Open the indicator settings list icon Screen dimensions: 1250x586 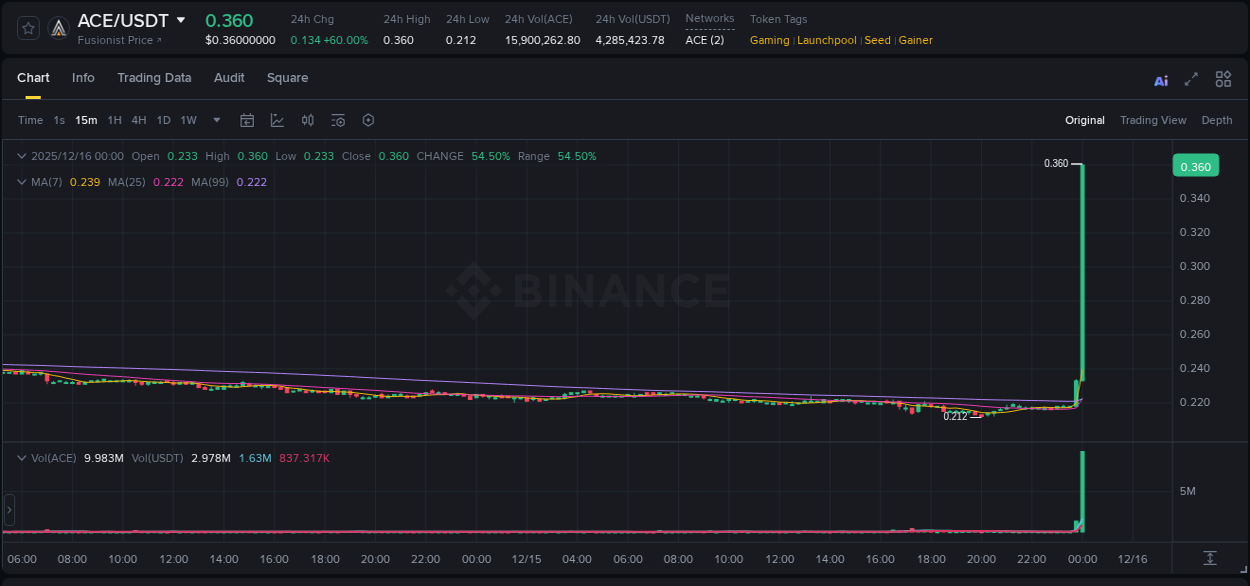[x=338, y=120]
